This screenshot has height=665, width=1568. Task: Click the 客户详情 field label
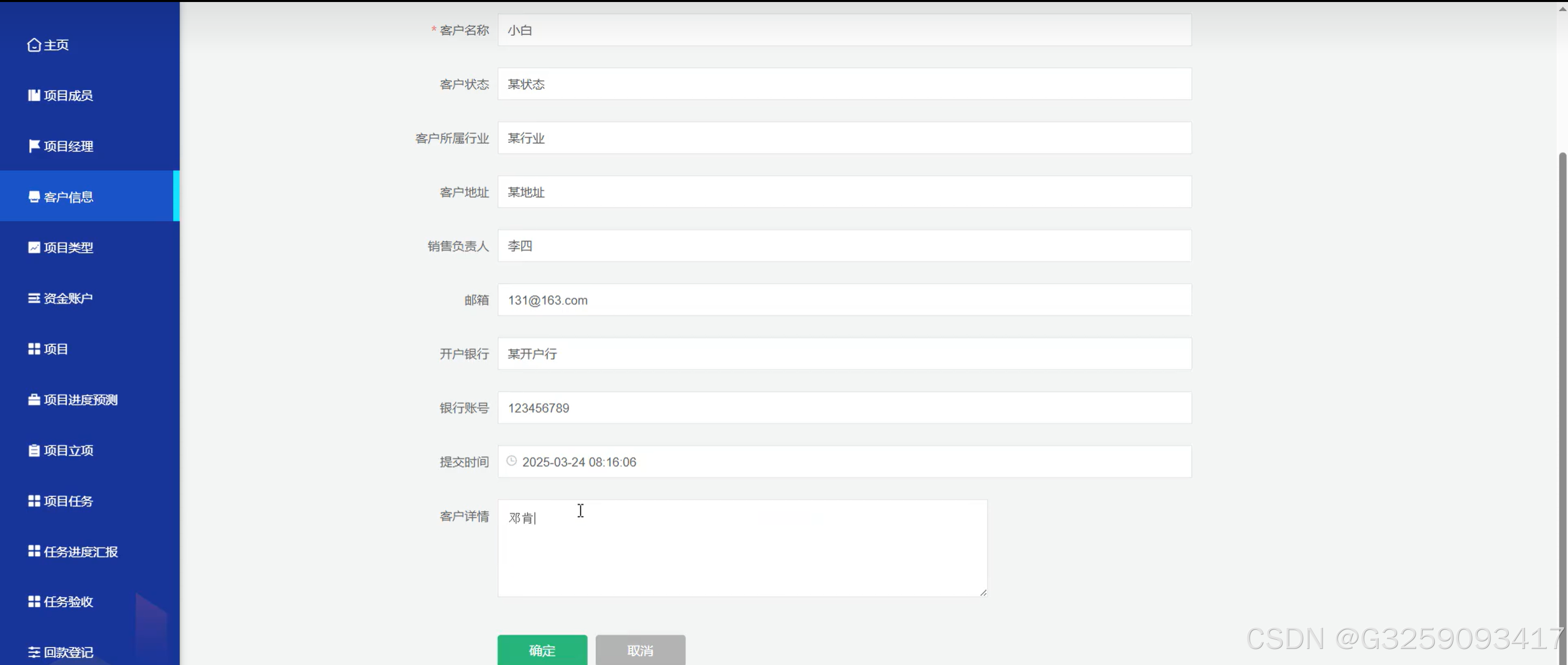point(465,516)
